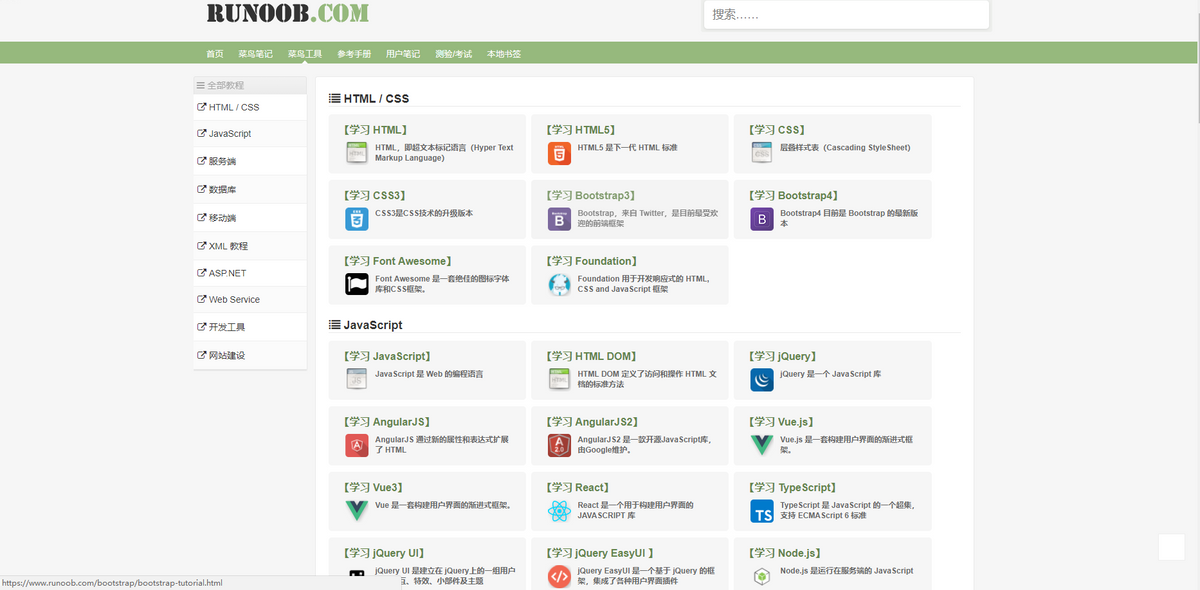Click the React atom icon
Screen dimensions: 1200x590
click(559, 511)
